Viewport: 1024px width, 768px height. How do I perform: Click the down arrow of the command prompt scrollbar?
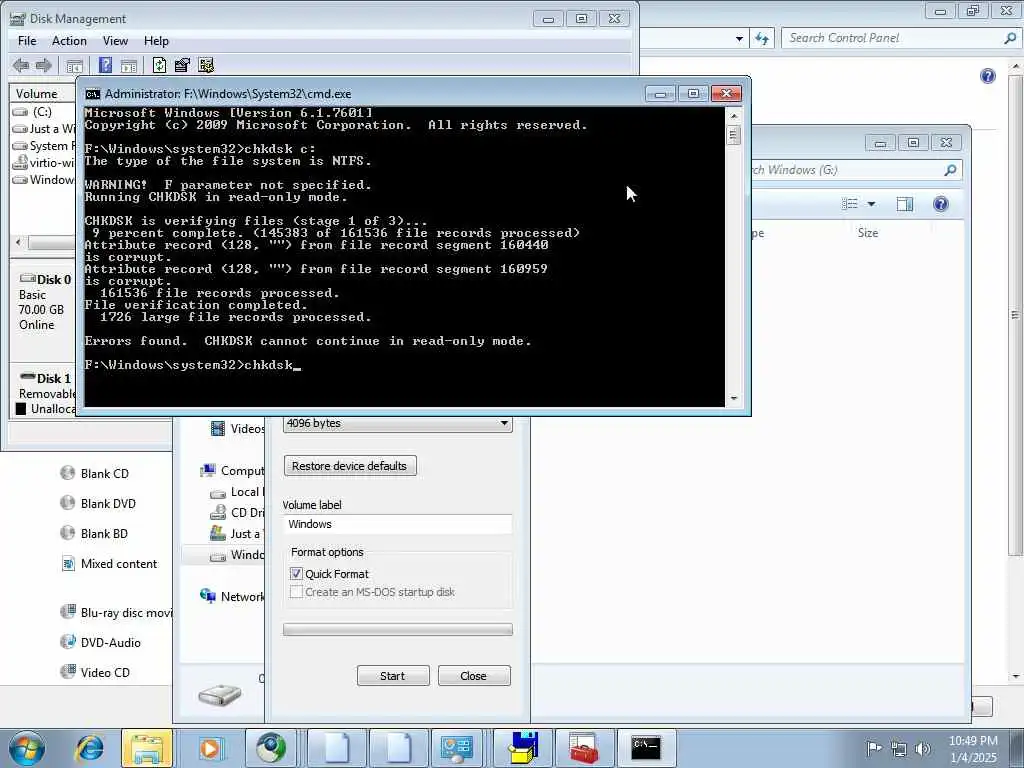point(733,398)
